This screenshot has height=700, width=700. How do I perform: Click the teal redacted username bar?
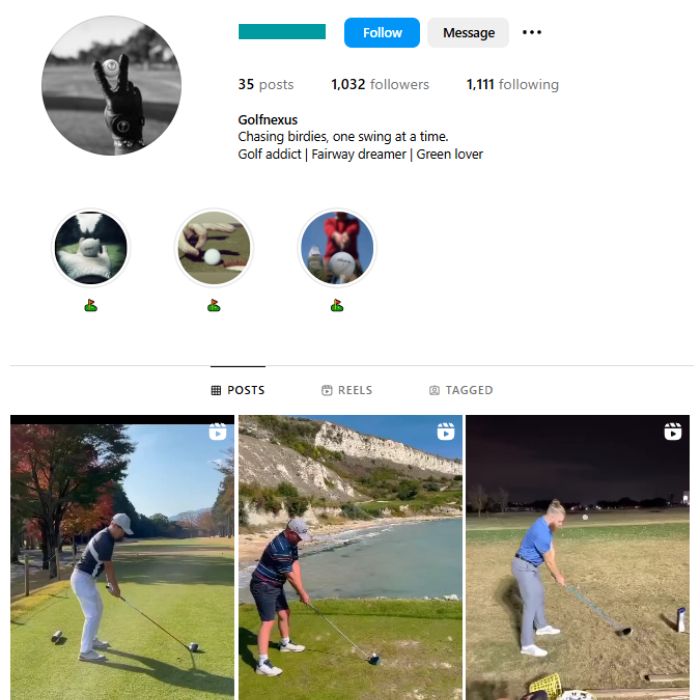click(x=282, y=32)
